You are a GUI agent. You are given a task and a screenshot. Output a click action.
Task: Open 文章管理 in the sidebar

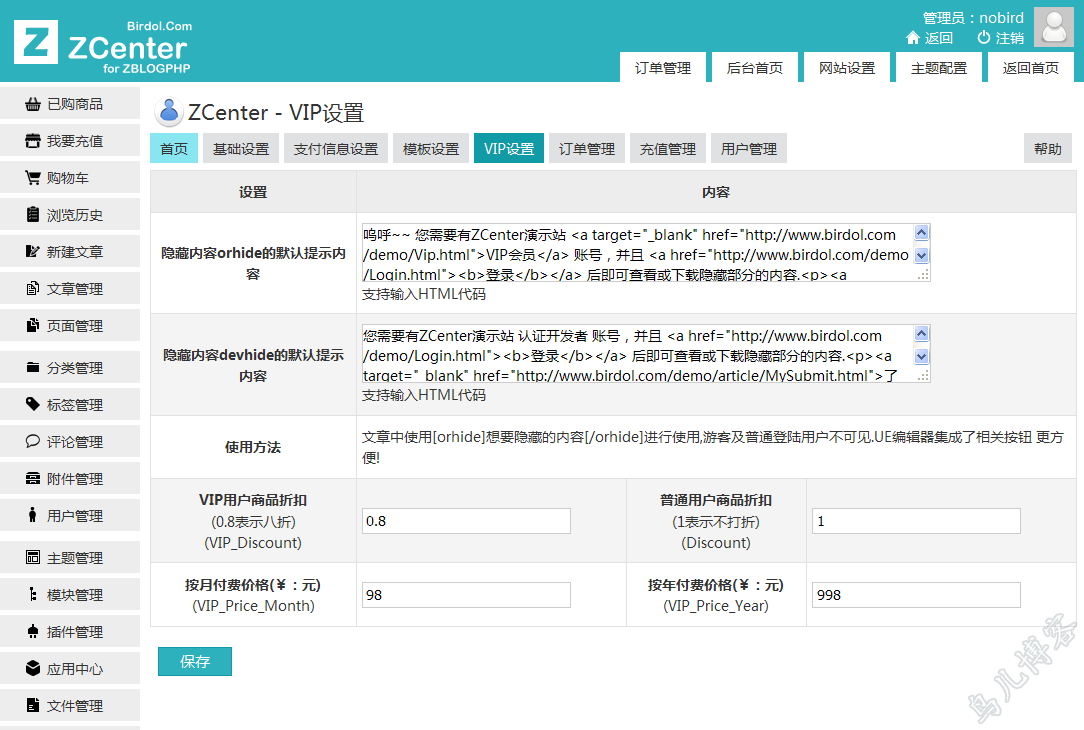(x=70, y=289)
